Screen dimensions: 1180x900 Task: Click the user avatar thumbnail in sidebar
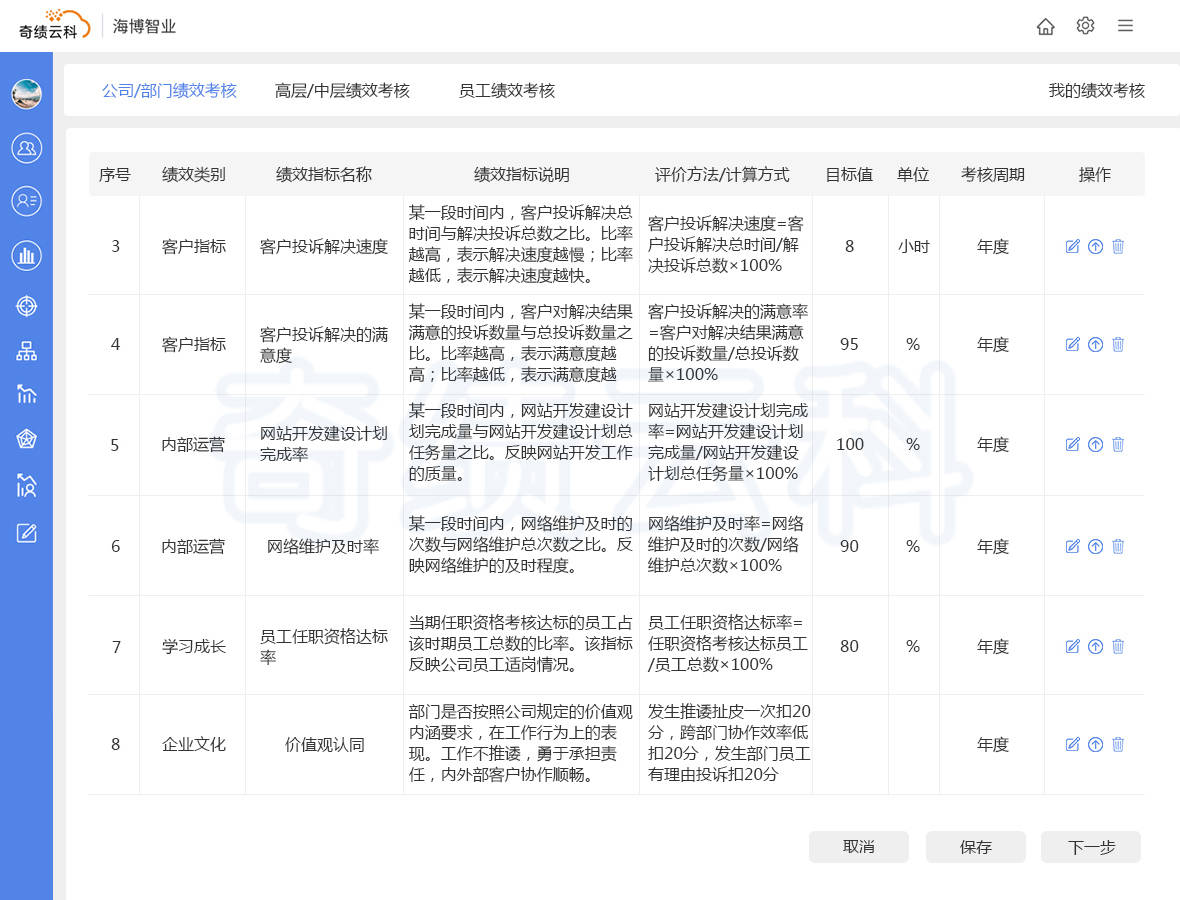[27, 94]
